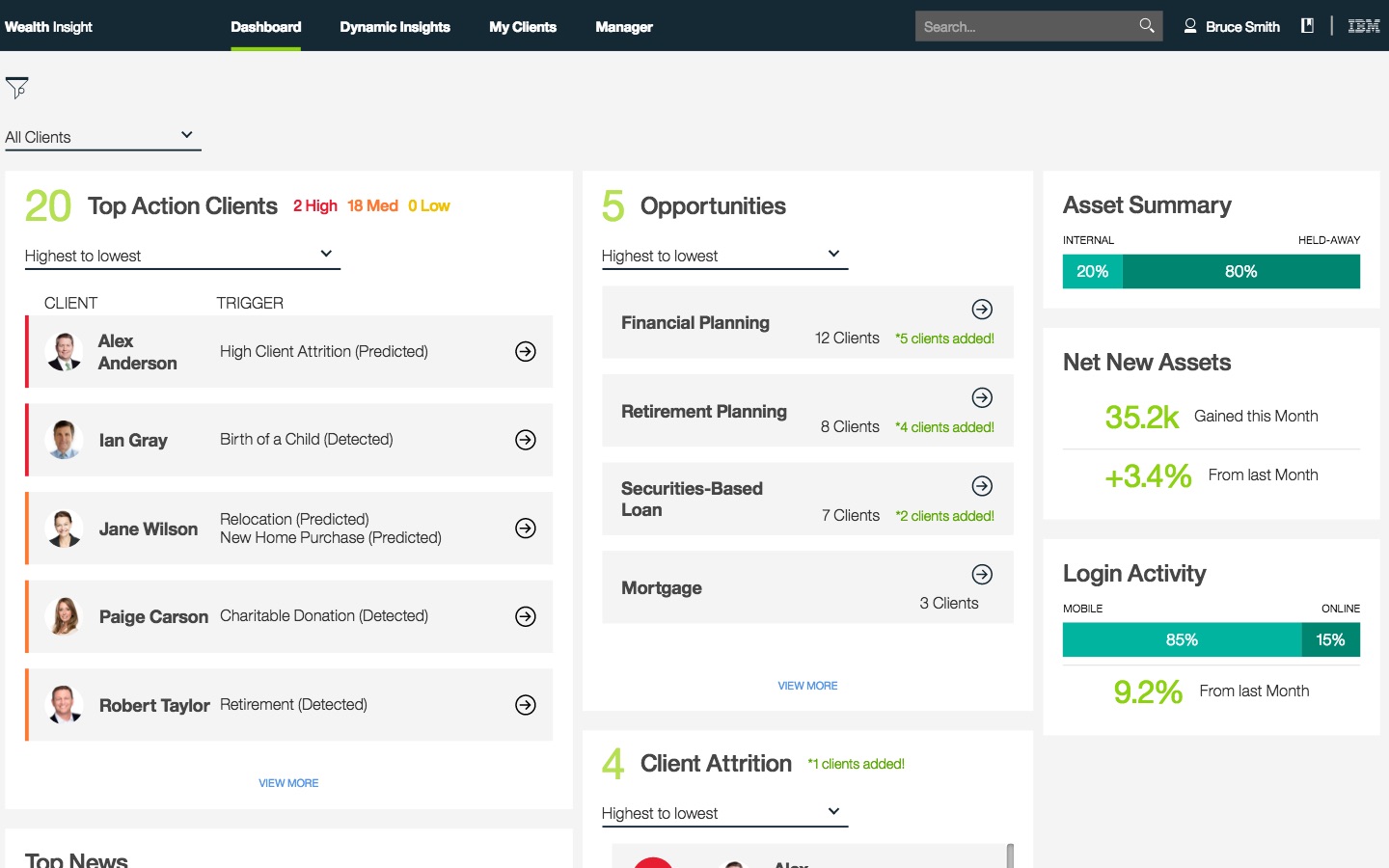This screenshot has height=868, width=1389.
Task: Open the filter funnel icon
Action: 16,88
